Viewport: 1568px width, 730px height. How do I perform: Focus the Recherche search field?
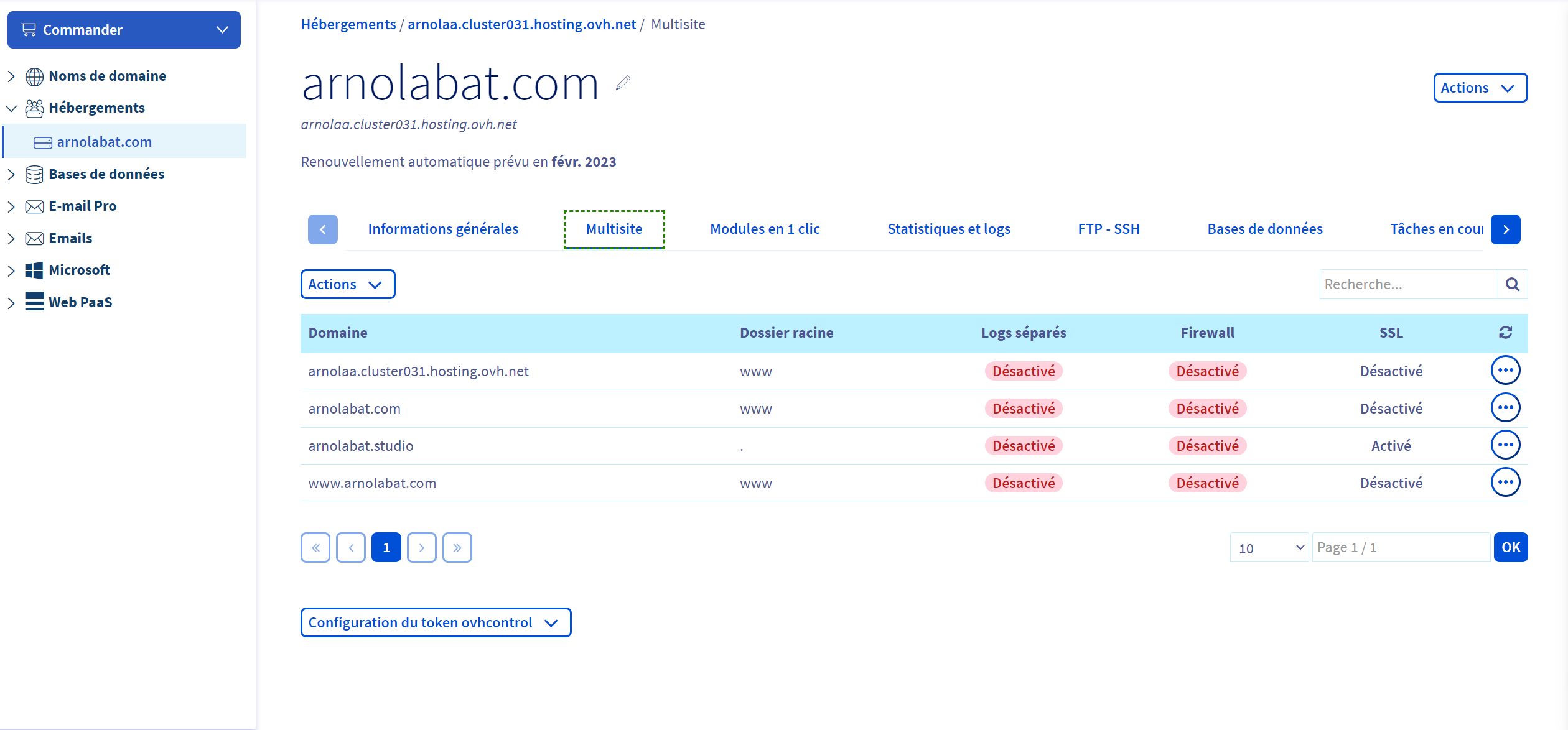[x=1407, y=284]
